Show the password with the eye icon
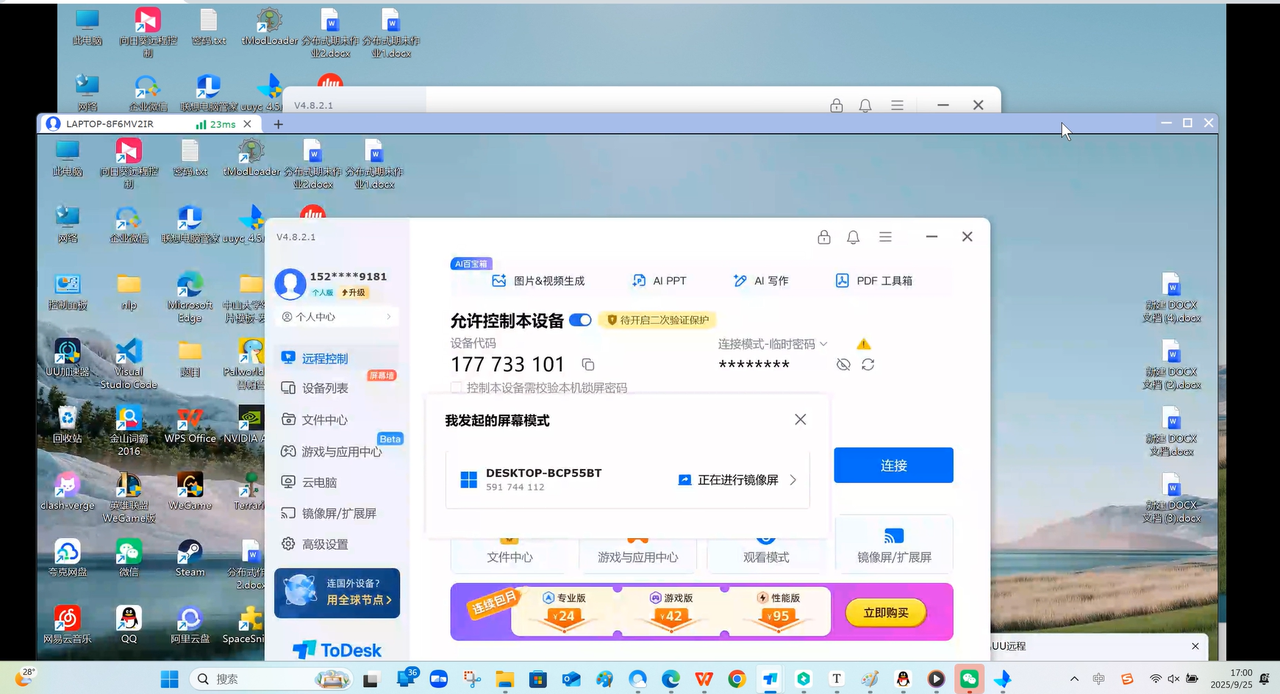The height and width of the screenshot is (694, 1280). click(x=843, y=364)
